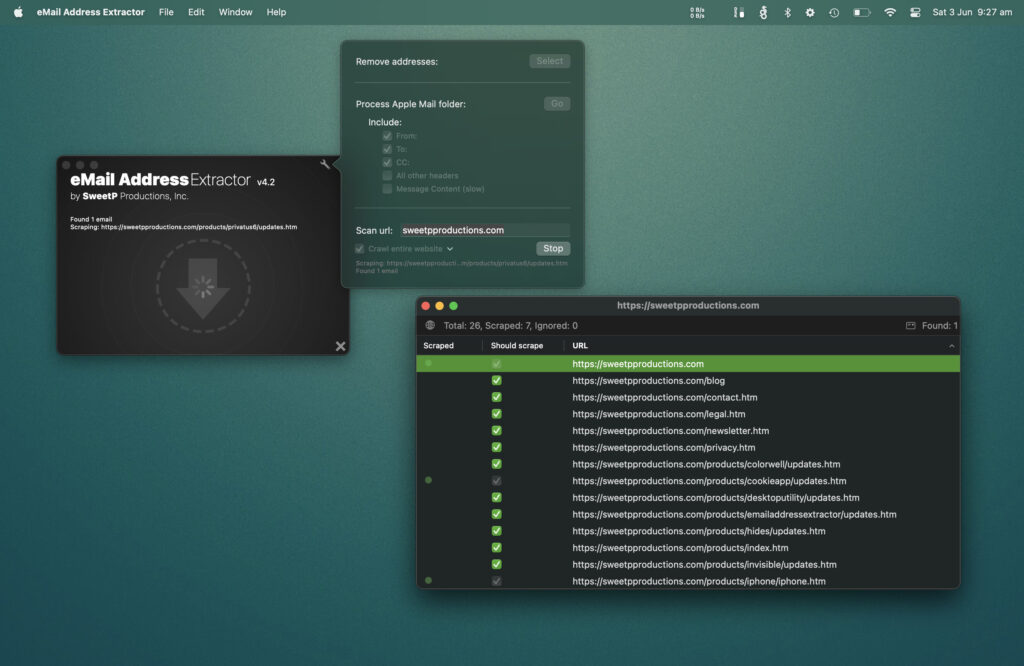
Task: Toggle Should scrape checkbox for privacy.htm
Action: tap(496, 447)
